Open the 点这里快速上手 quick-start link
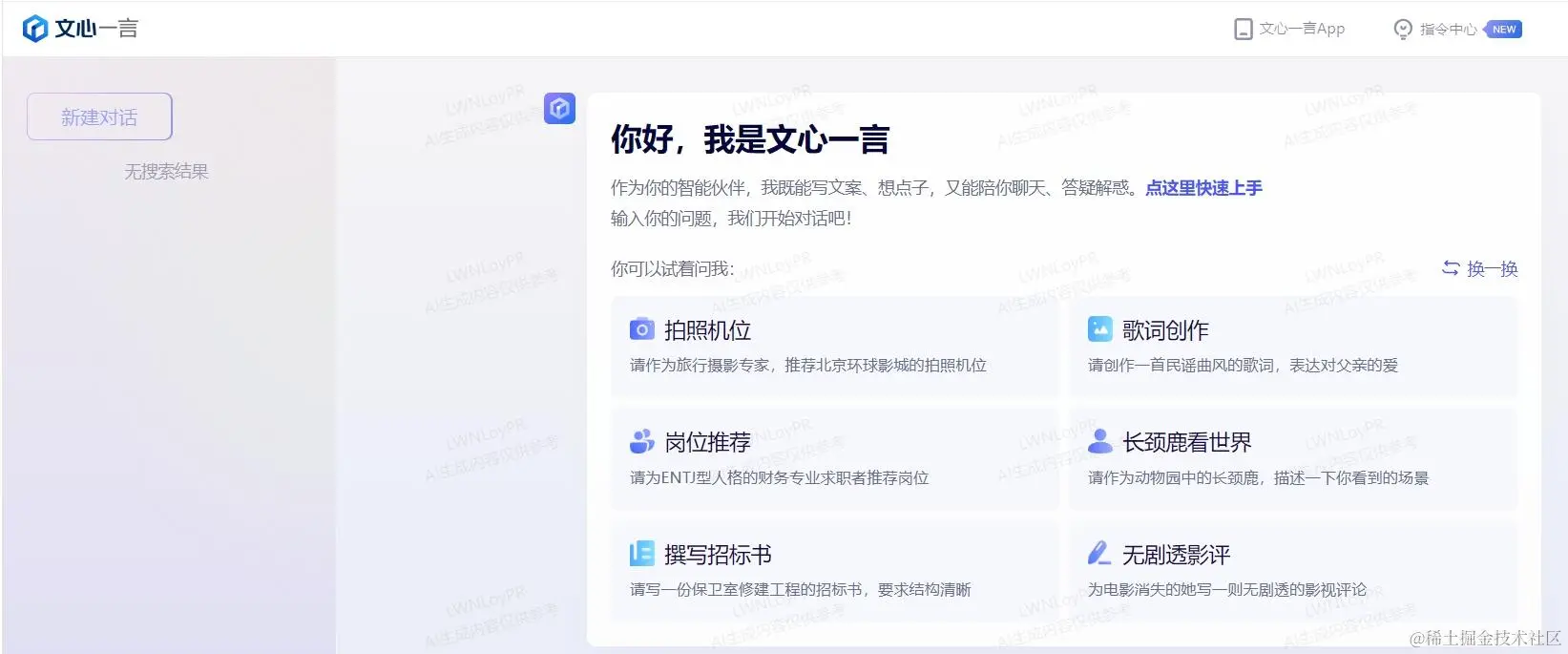The width and height of the screenshot is (1568, 654). 1203,188
